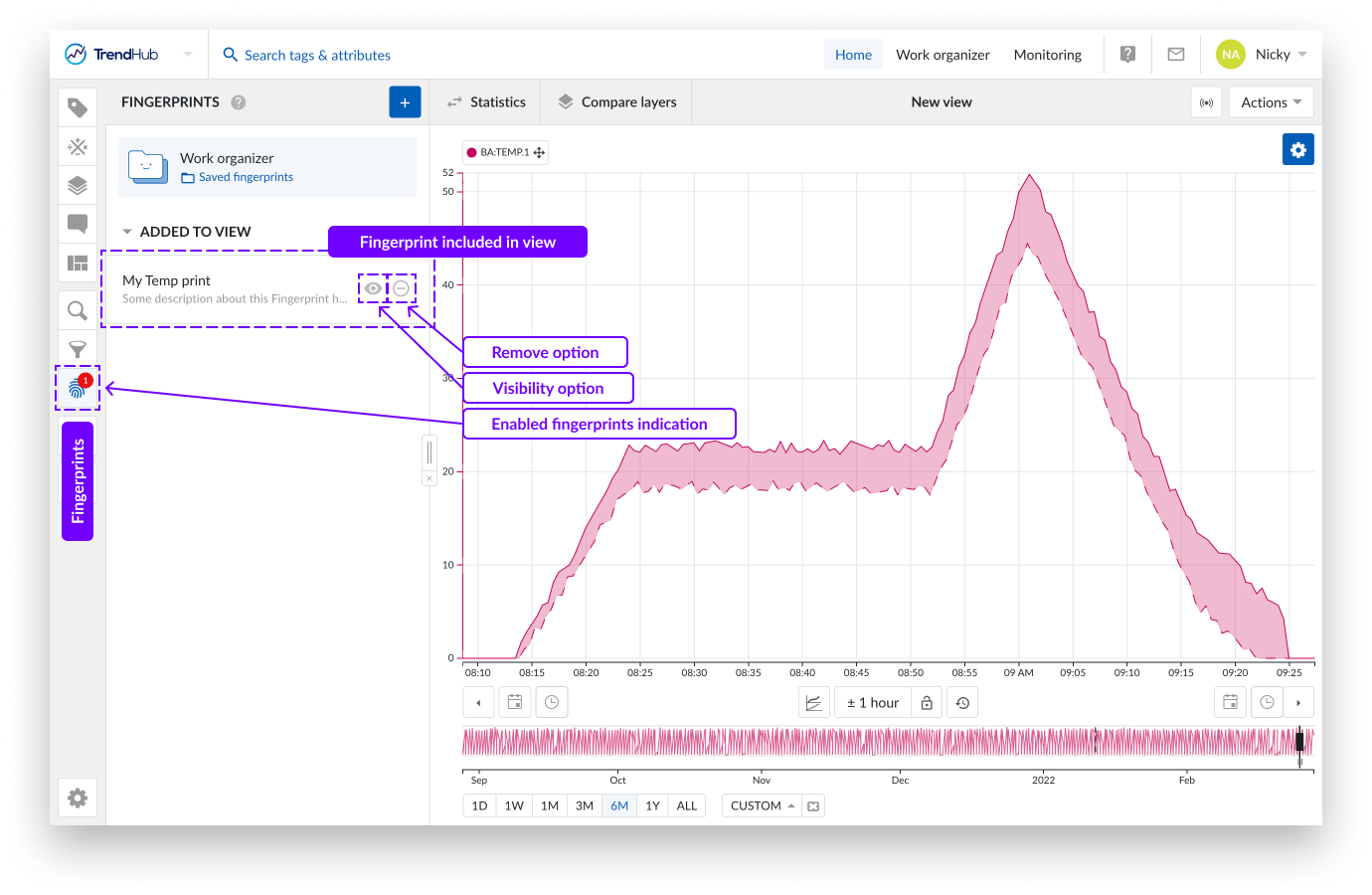1372x895 pixels.
Task: Open the CUSTOM time range dropdown
Action: pyautogui.click(x=762, y=806)
